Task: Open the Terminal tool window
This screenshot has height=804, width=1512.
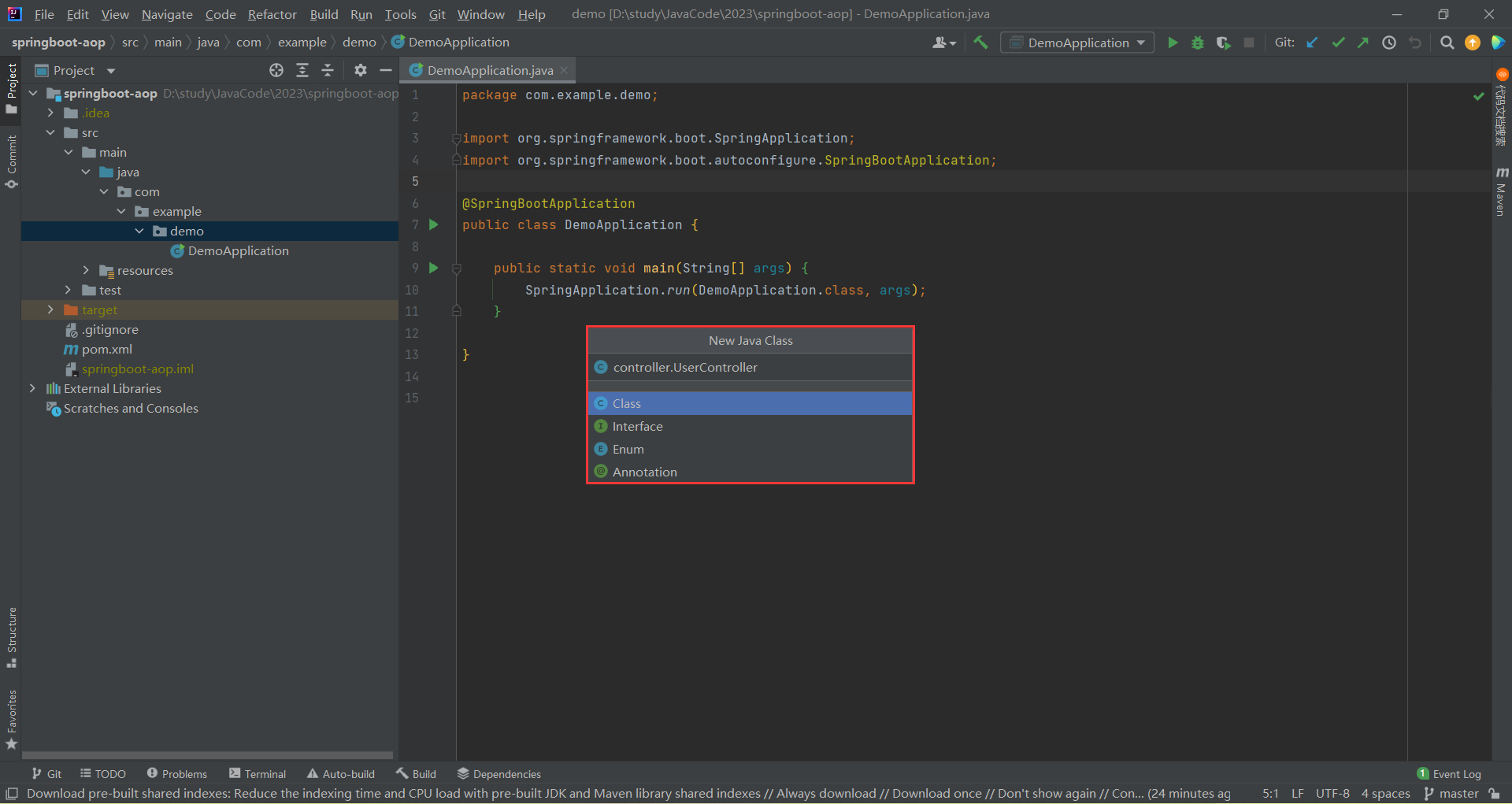Action: [x=258, y=774]
